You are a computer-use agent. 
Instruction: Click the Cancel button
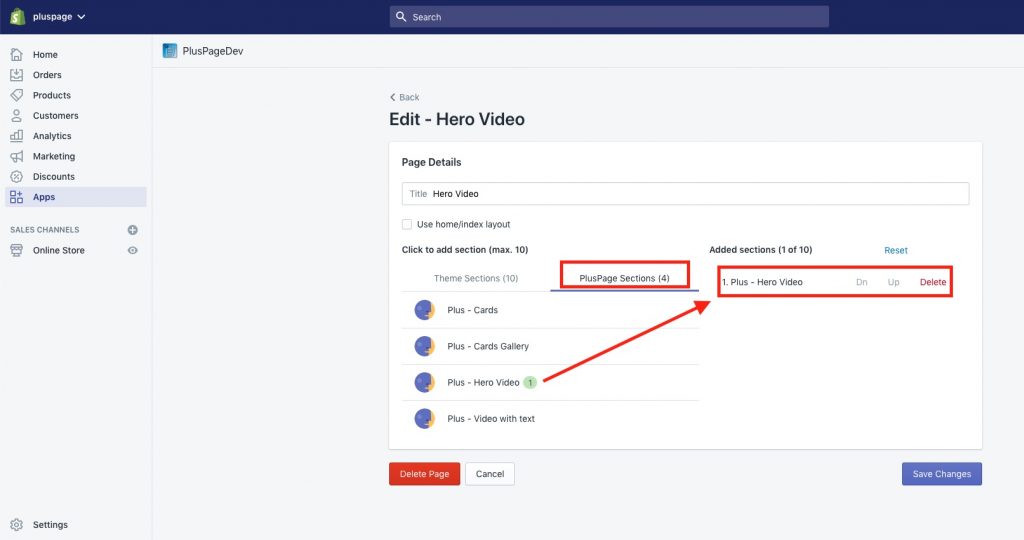pos(490,474)
